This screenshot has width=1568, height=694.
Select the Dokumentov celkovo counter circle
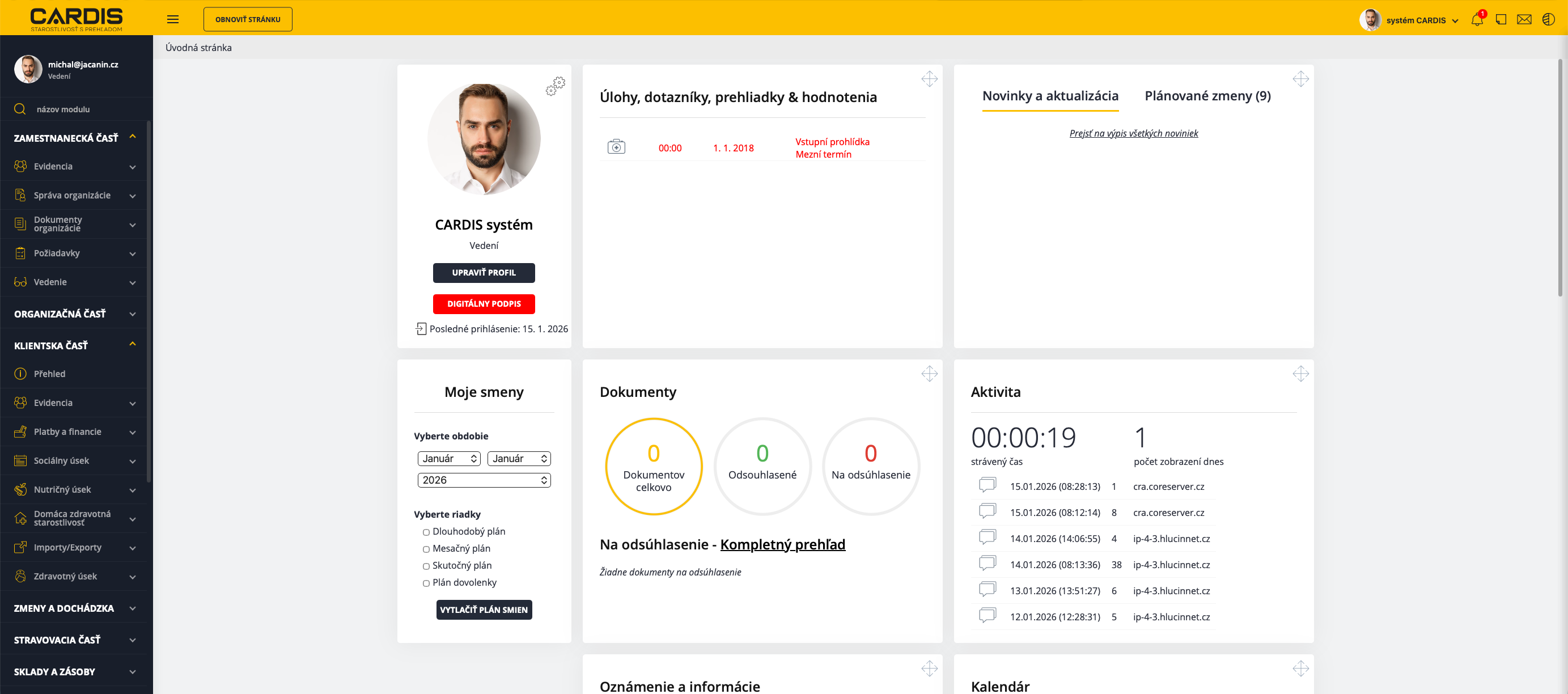point(654,466)
